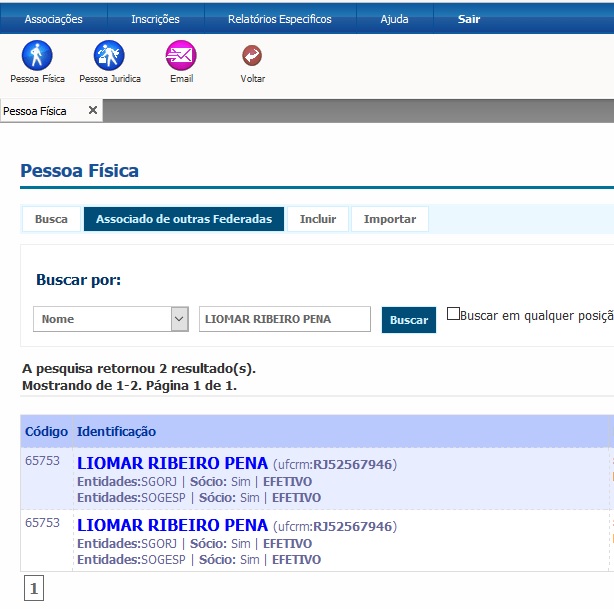Open first LIOMAR RIBEIRO PENA result

172,464
